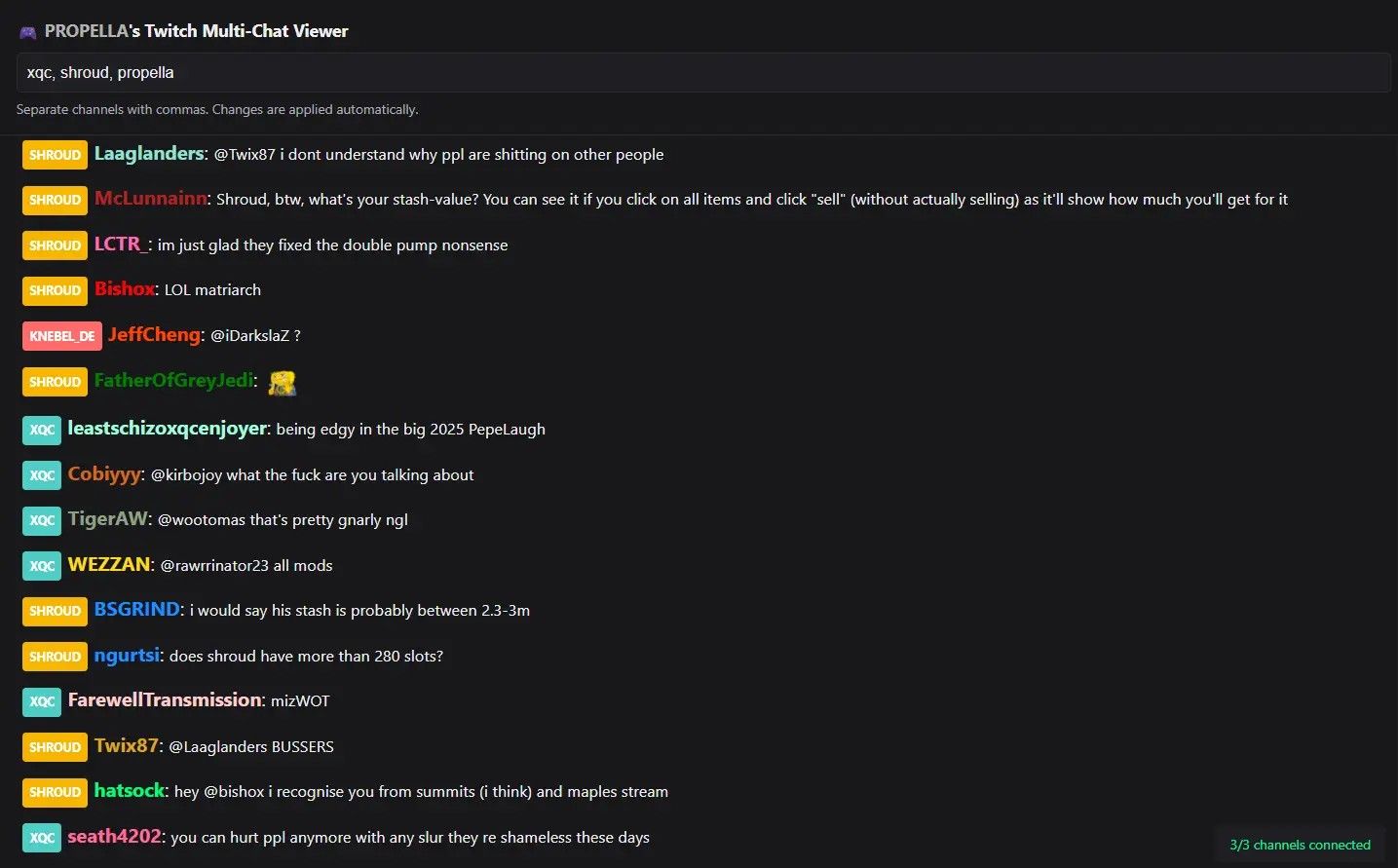The image size is (1398, 868).
Task: Click SHROUD badge beside Laaglanders
Action: pos(55,155)
